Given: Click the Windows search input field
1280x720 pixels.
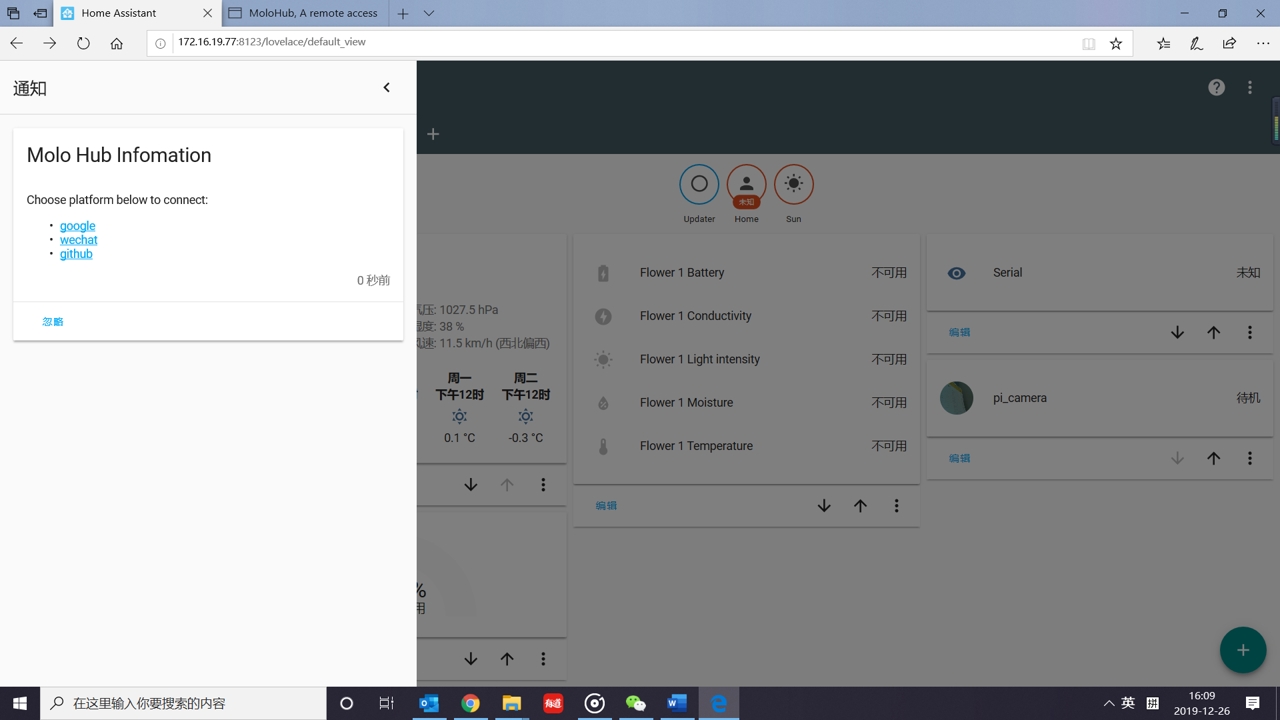Looking at the screenshot, I should [x=180, y=703].
